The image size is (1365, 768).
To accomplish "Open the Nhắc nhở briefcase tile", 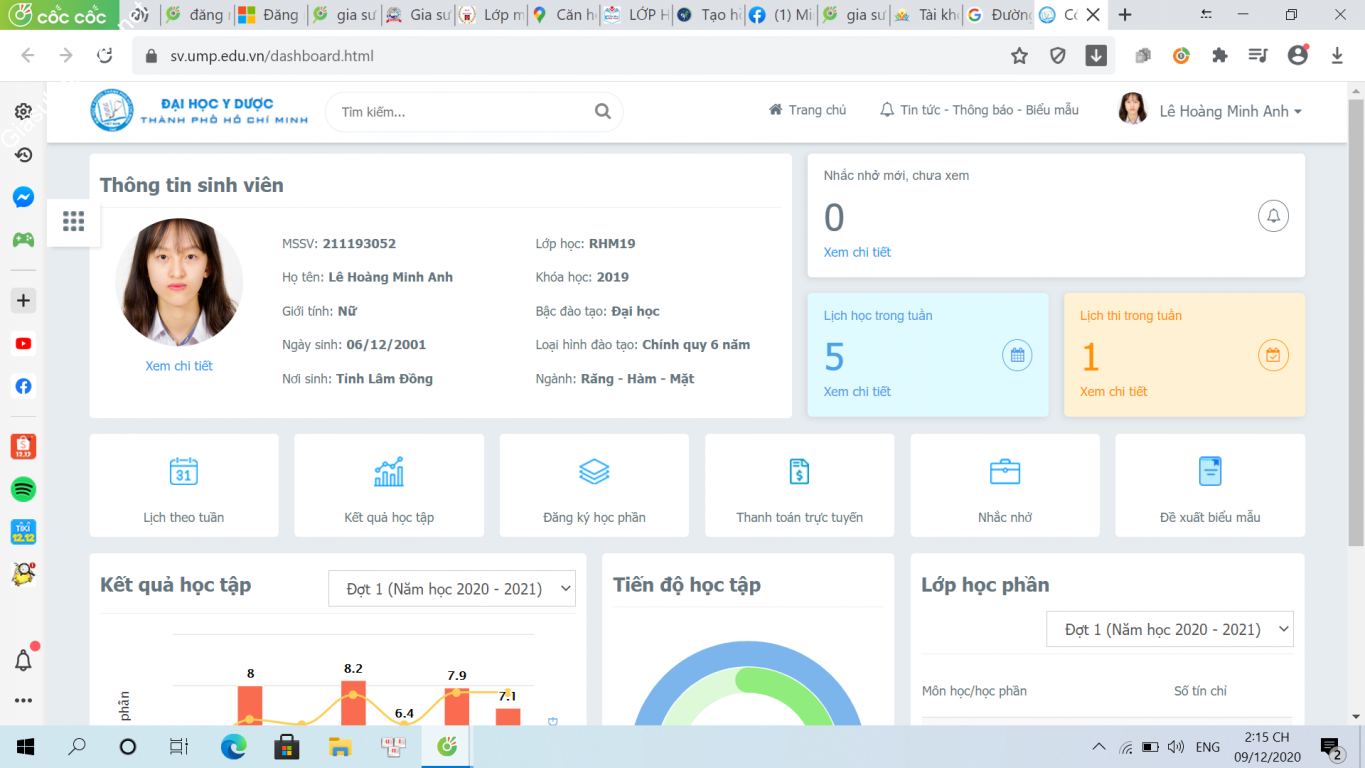I will [x=1004, y=486].
